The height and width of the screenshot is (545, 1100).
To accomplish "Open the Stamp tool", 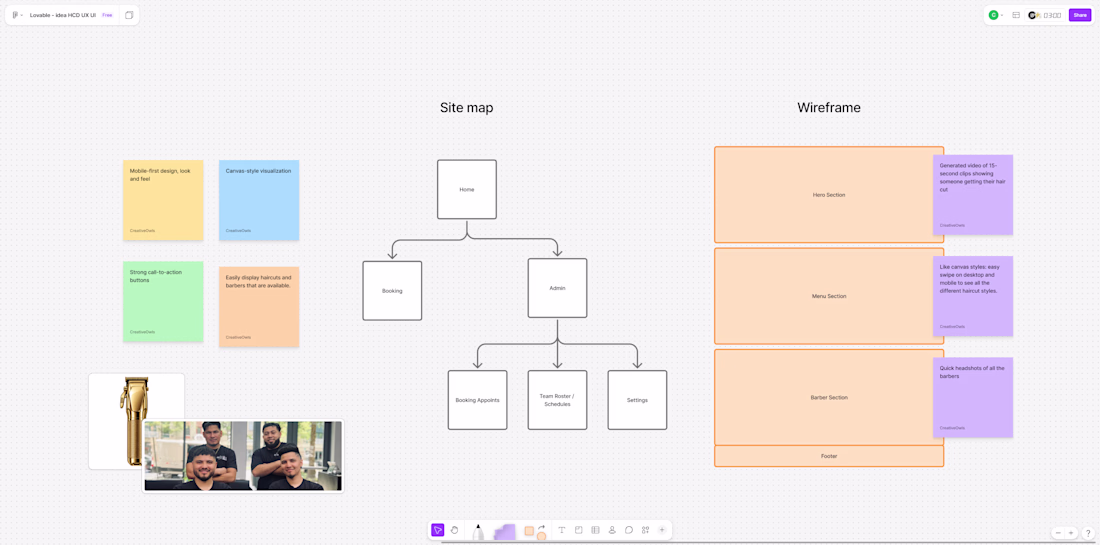I will (612, 530).
